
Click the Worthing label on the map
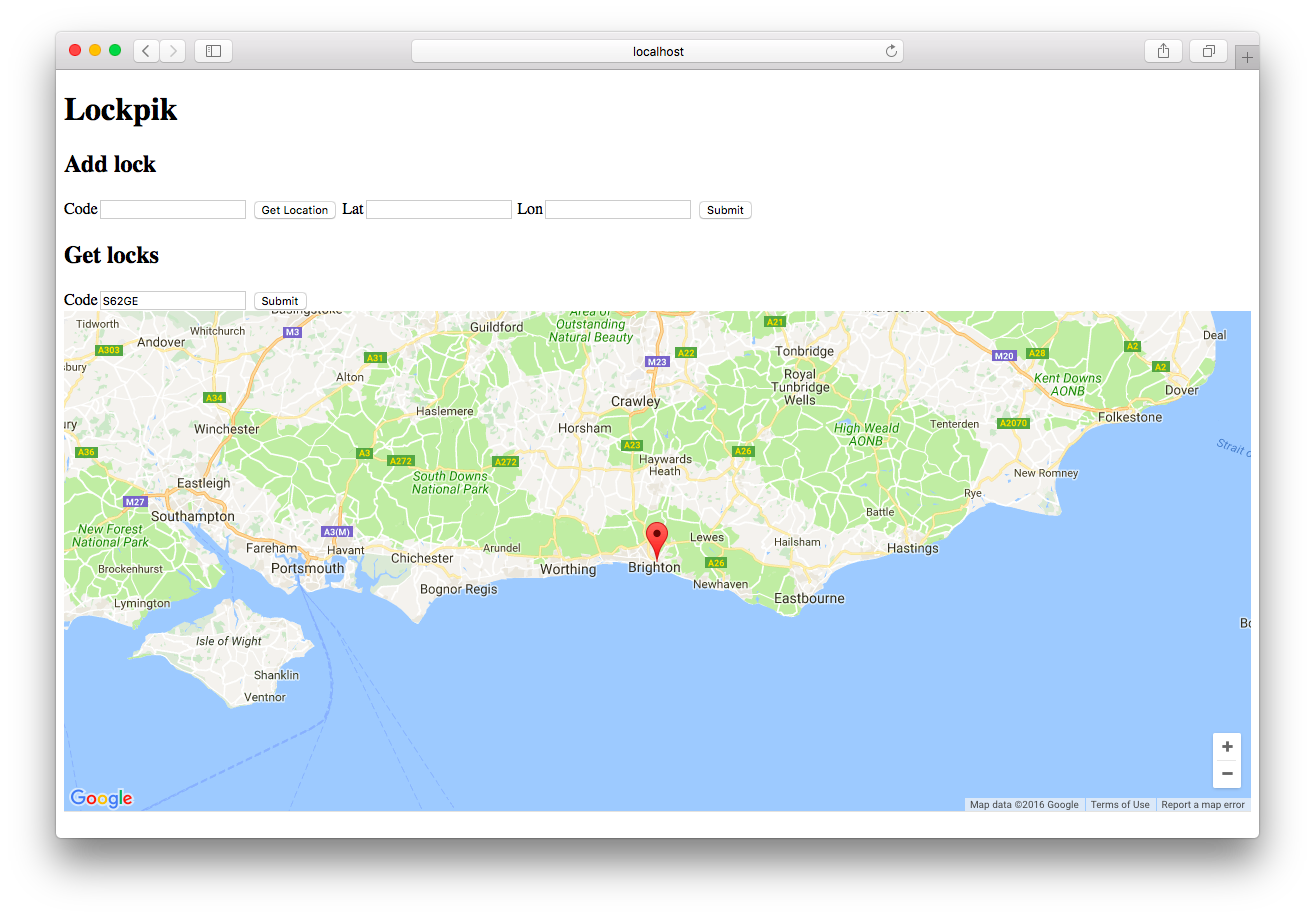pyautogui.click(x=568, y=569)
